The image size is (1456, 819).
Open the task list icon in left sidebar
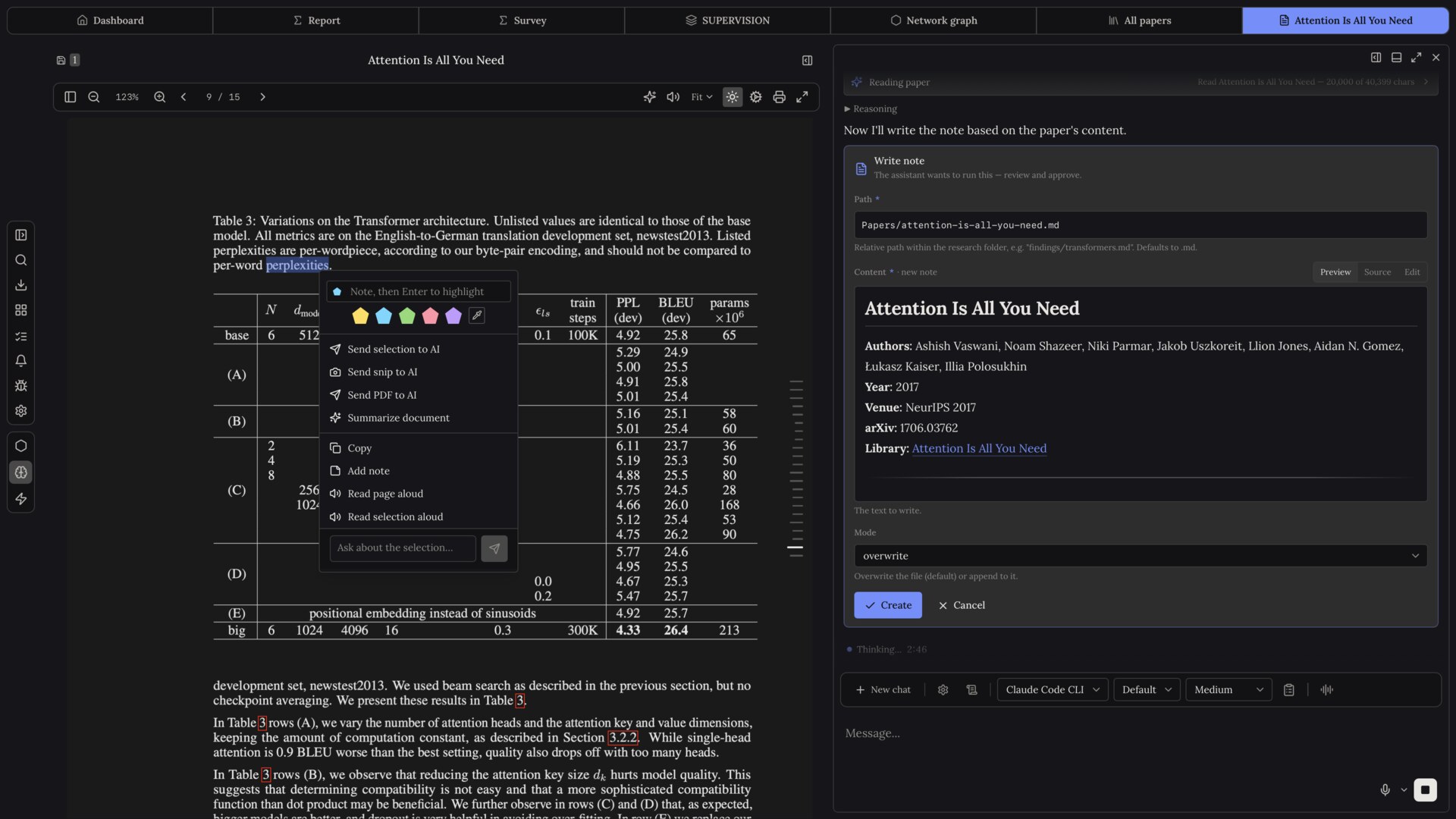pyautogui.click(x=21, y=336)
